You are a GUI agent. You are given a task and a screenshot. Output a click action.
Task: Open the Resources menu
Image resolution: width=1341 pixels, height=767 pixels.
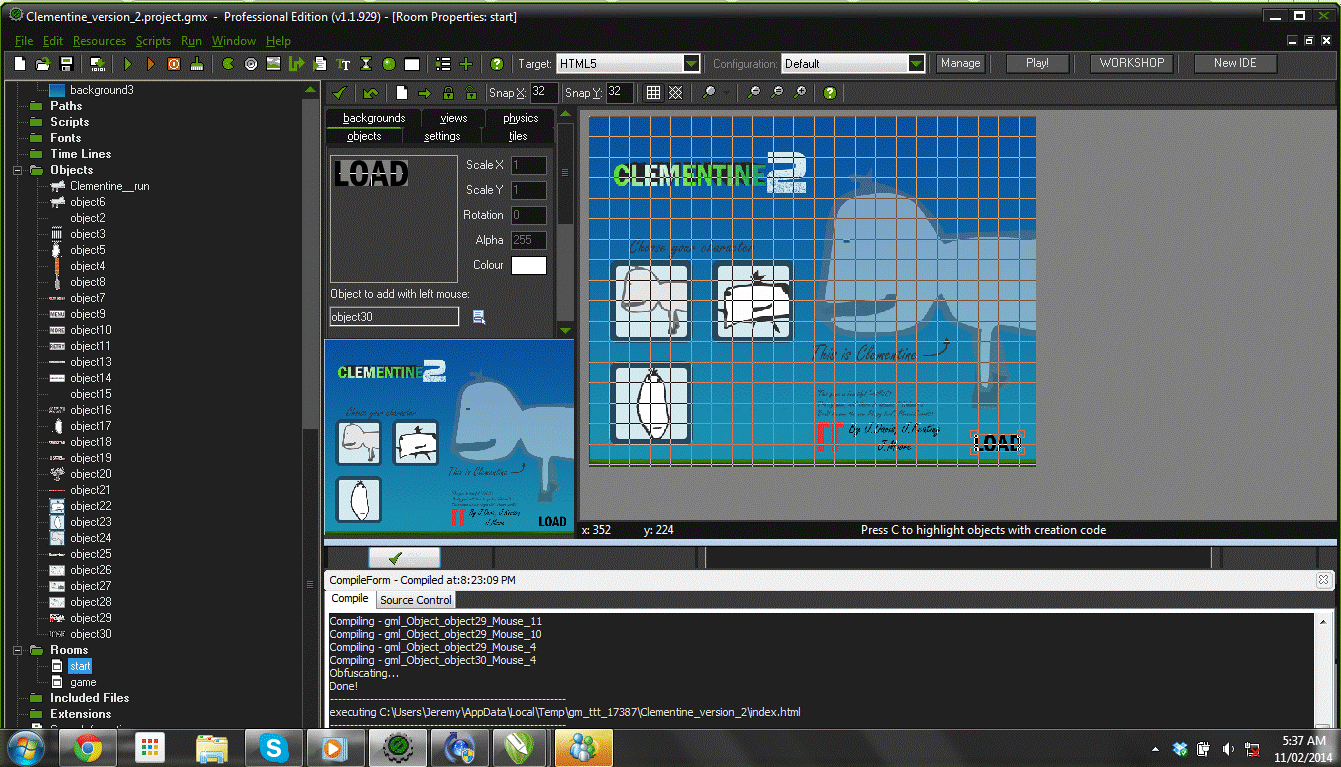[x=99, y=41]
